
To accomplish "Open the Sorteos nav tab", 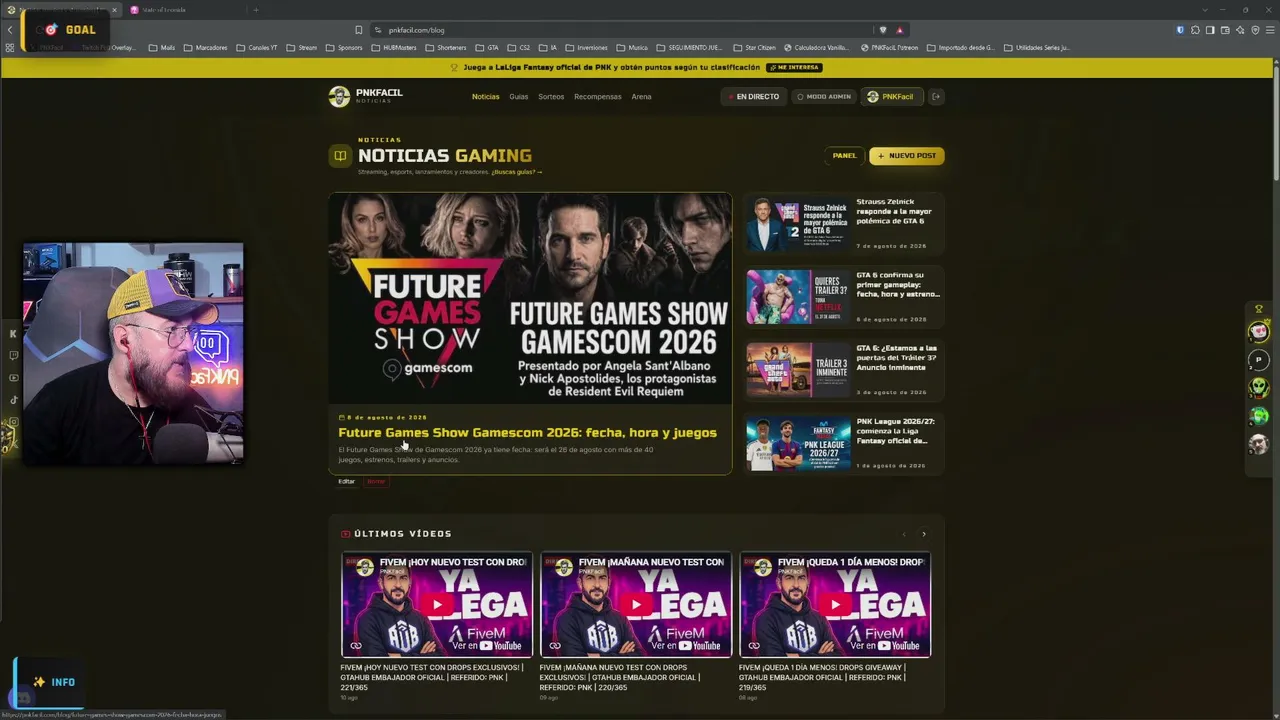I will (x=551, y=97).
